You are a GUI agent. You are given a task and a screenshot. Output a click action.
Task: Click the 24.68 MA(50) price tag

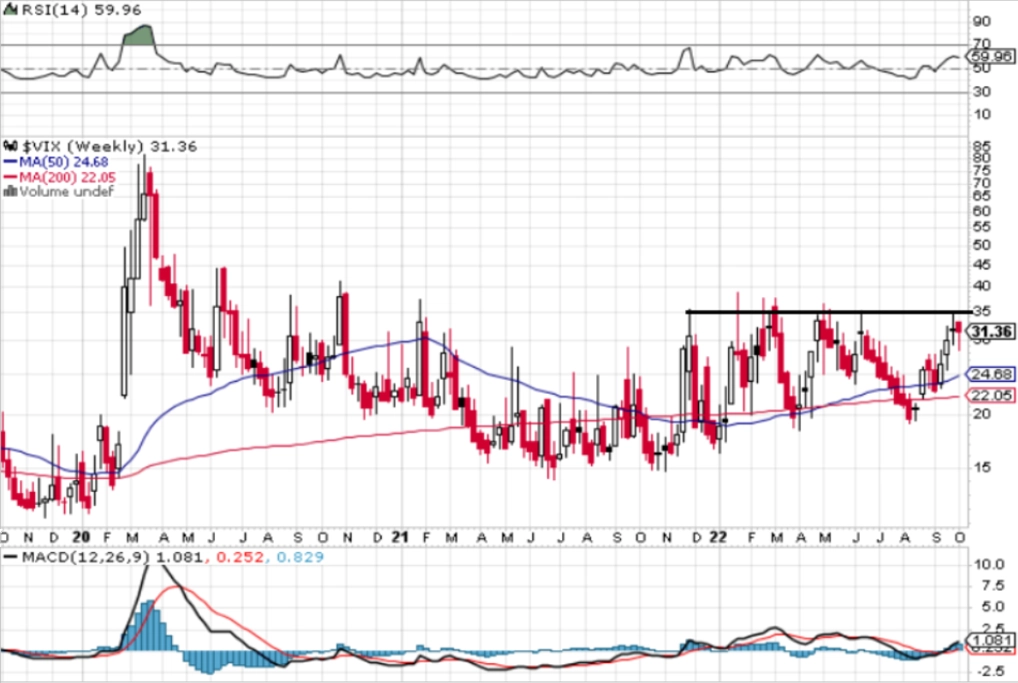tap(990, 374)
